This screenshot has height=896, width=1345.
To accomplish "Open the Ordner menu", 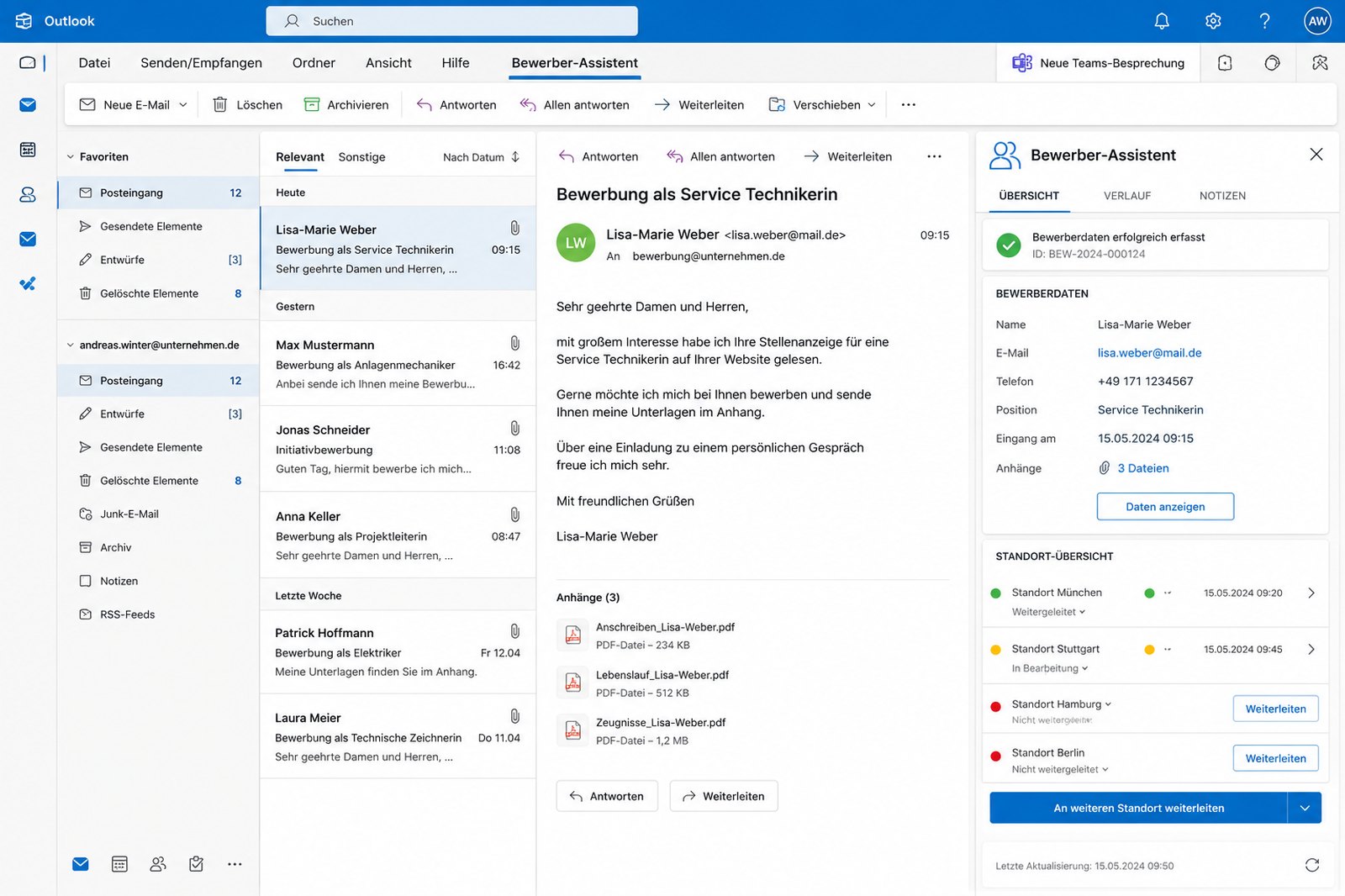I will point(314,63).
